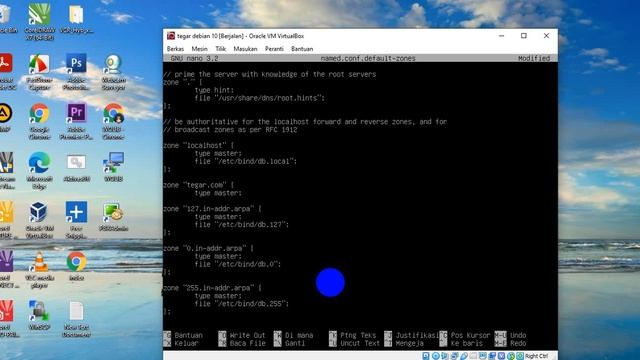
Task: Click the network adapter status icon
Action: tap(454, 356)
